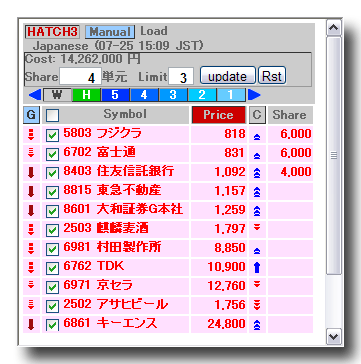Click the price 1,092 for 住友信託銀行
This screenshot has width=361, height=364.
(x=230, y=172)
